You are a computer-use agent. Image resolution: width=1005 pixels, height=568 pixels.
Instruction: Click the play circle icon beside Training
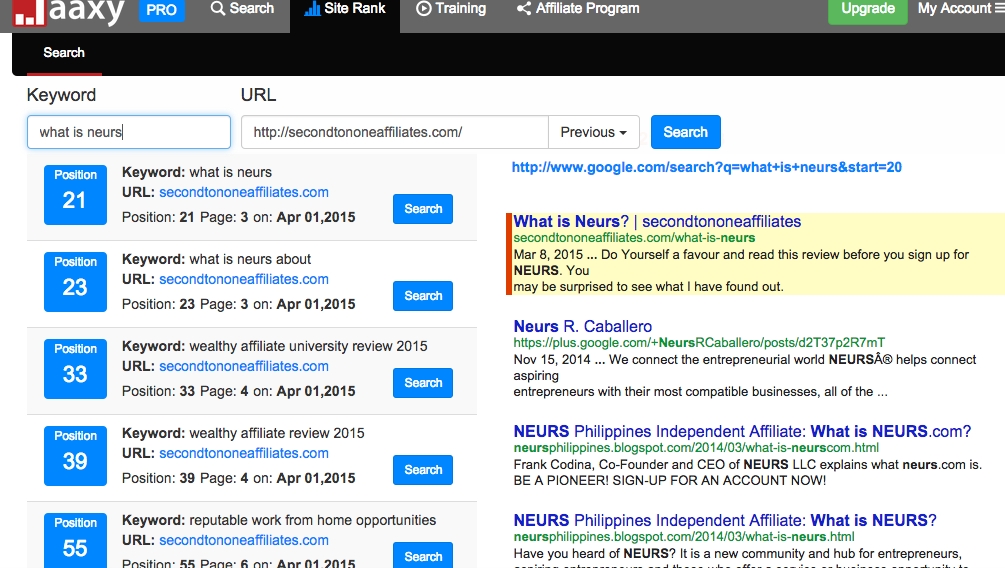(x=424, y=8)
